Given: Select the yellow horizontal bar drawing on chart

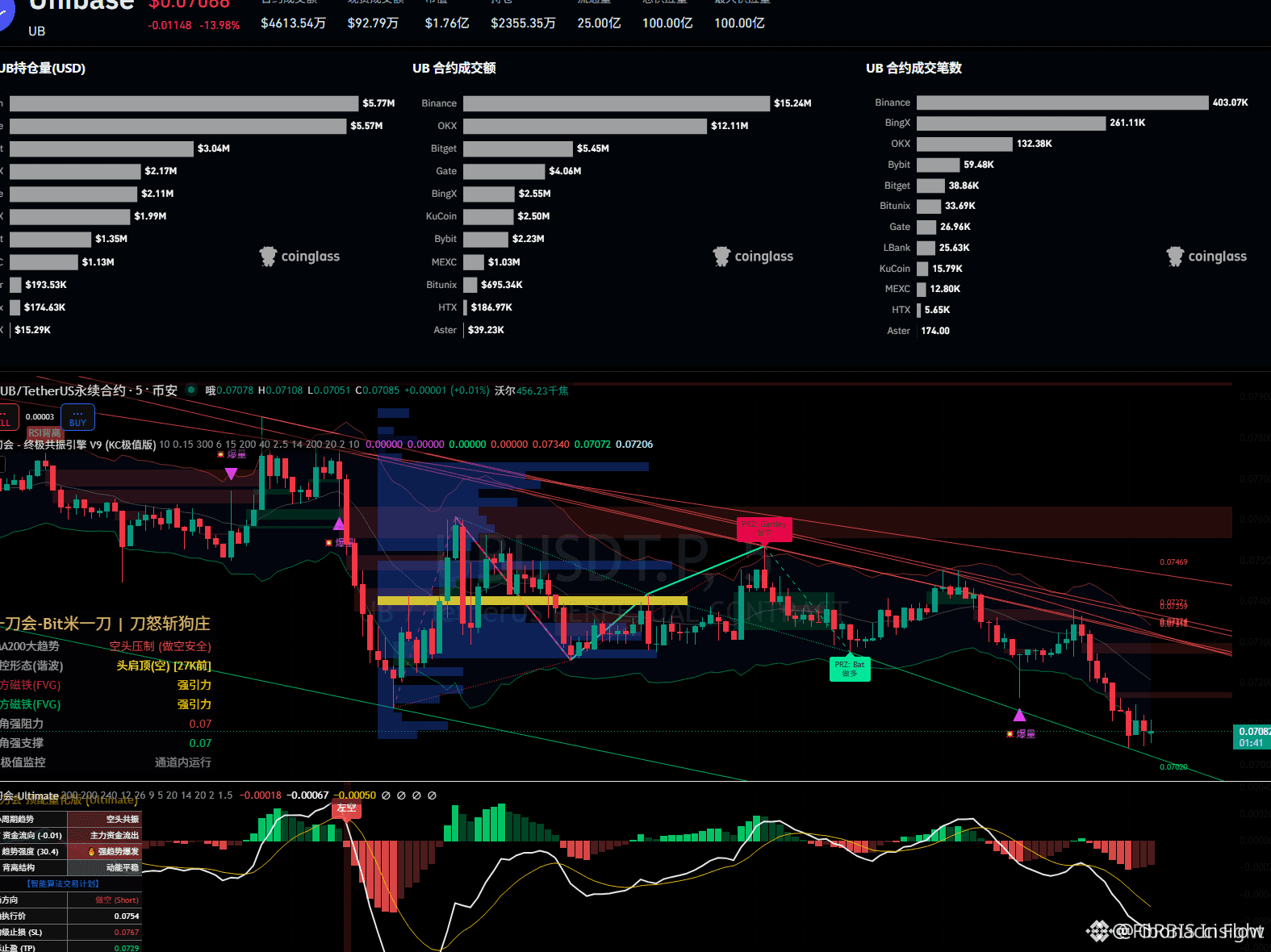Looking at the screenshot, I should pyautogui.click(x=533, y=600).
